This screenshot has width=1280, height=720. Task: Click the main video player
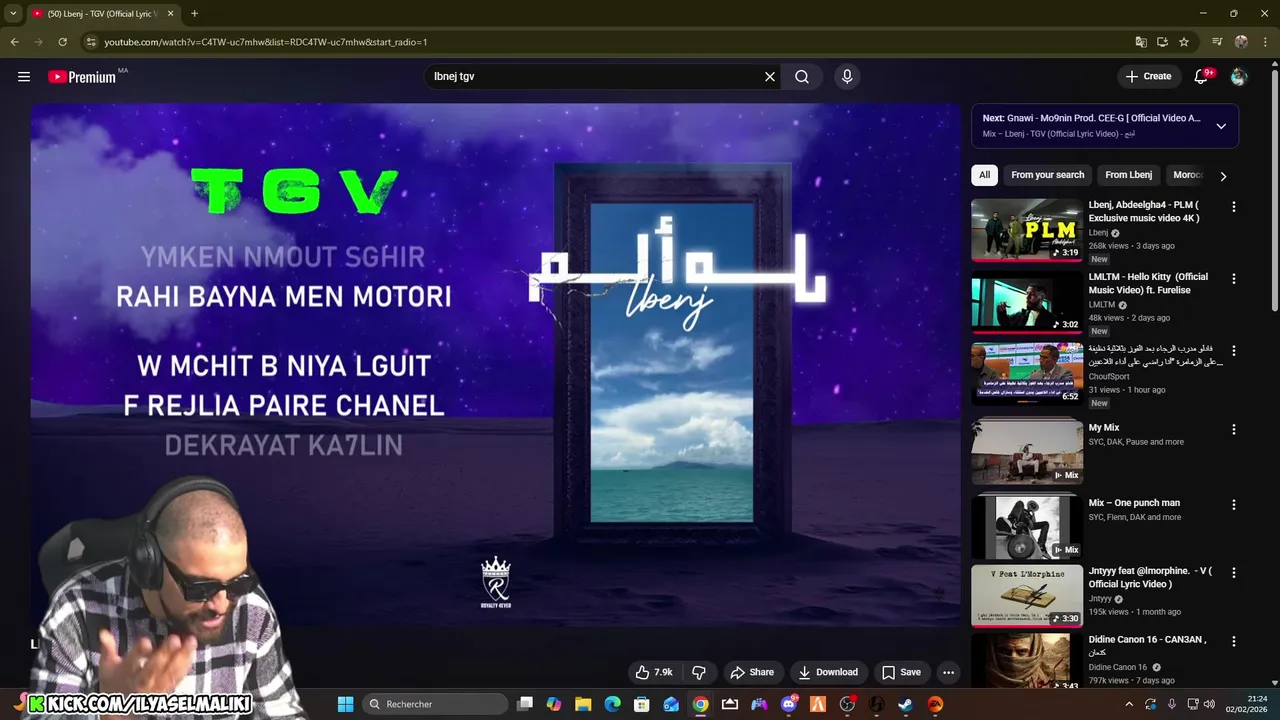495,365
